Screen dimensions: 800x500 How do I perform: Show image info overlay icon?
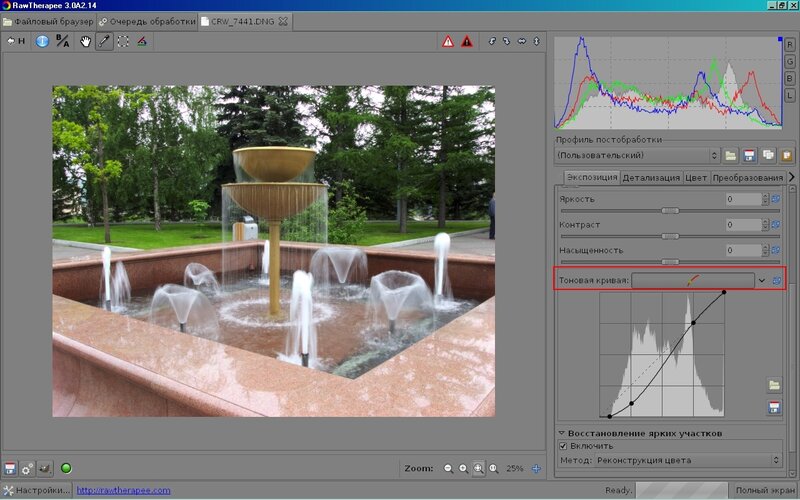pos(42,41)
